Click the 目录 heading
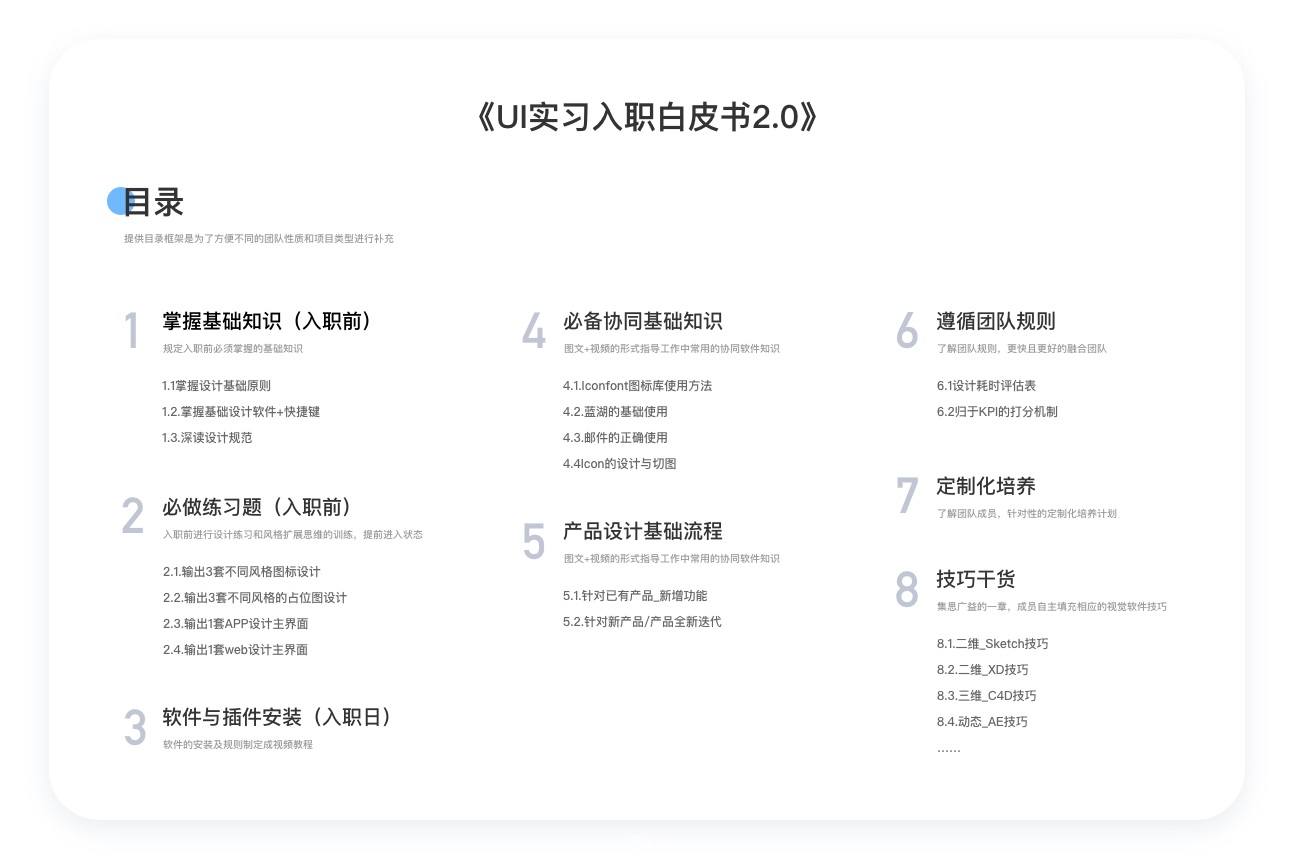 tap(154, 202)
